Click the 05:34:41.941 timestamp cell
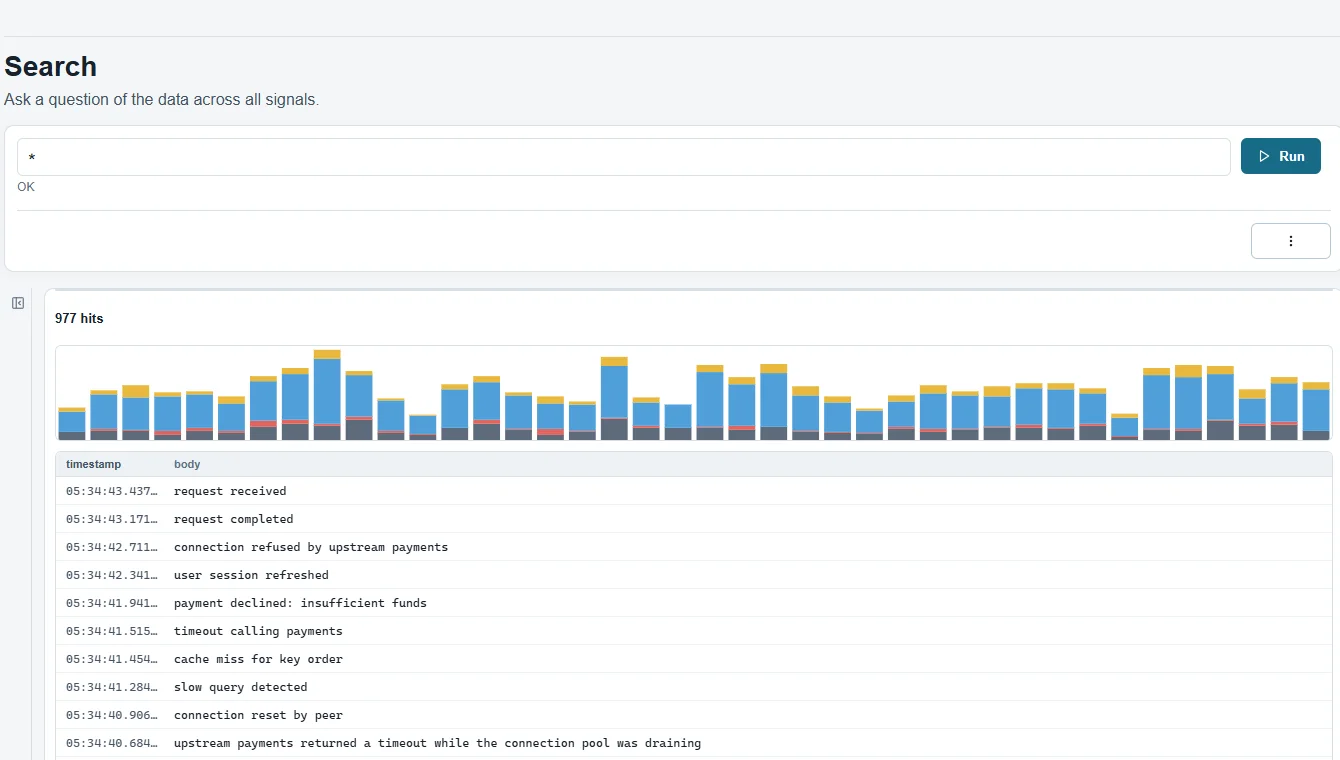The image size is (1340, 760). click(112, 603)
